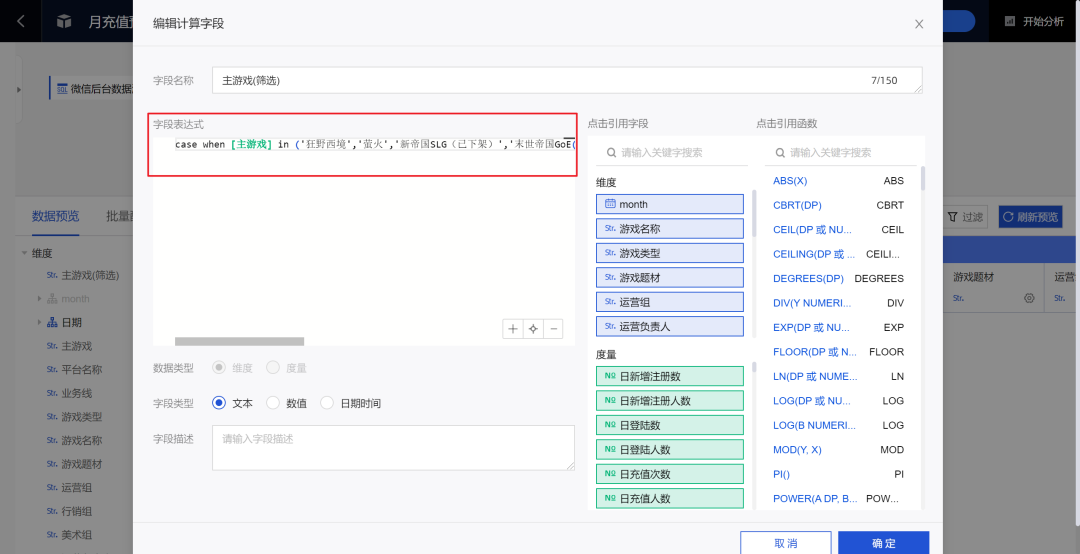
Task: Click the search icon in function search box
Action: pyautogui.click(x=780, y=152)
